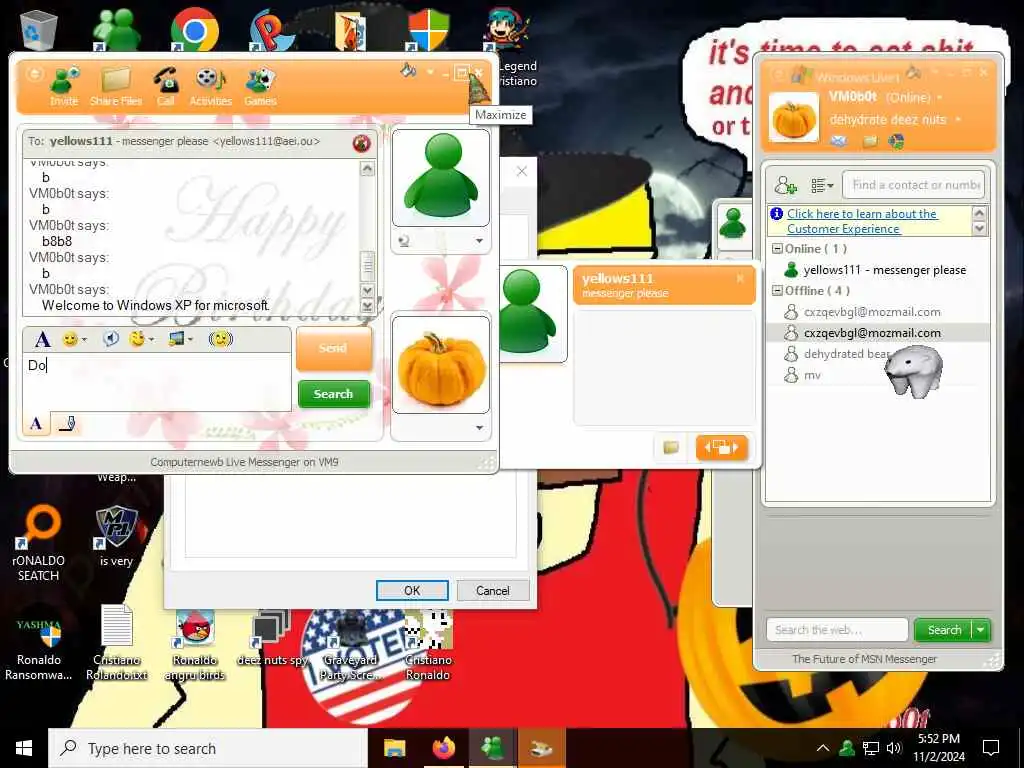Image resolution: width=1024 pixels, height=768 pixels.
Task: Select the dehydrated bear contact
Action: coord(878,354)
